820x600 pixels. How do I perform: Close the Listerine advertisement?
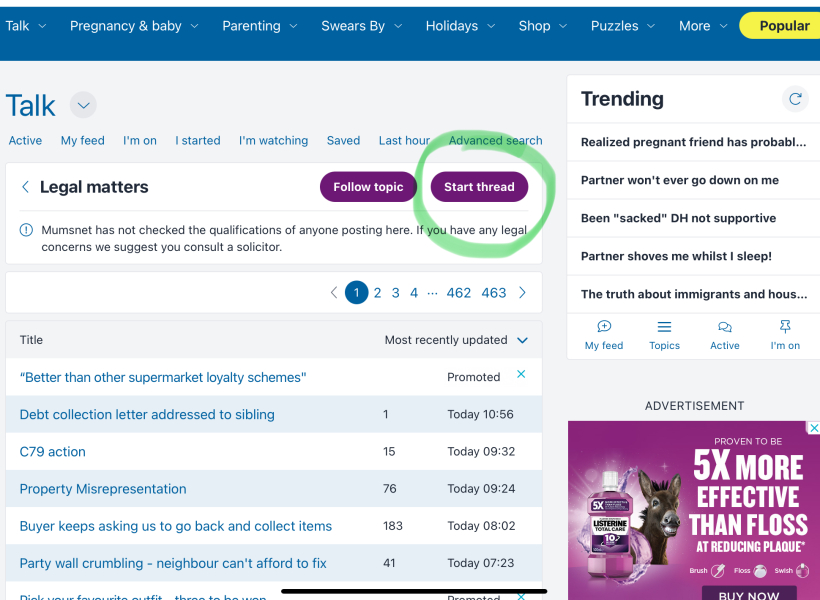(813, 428)
